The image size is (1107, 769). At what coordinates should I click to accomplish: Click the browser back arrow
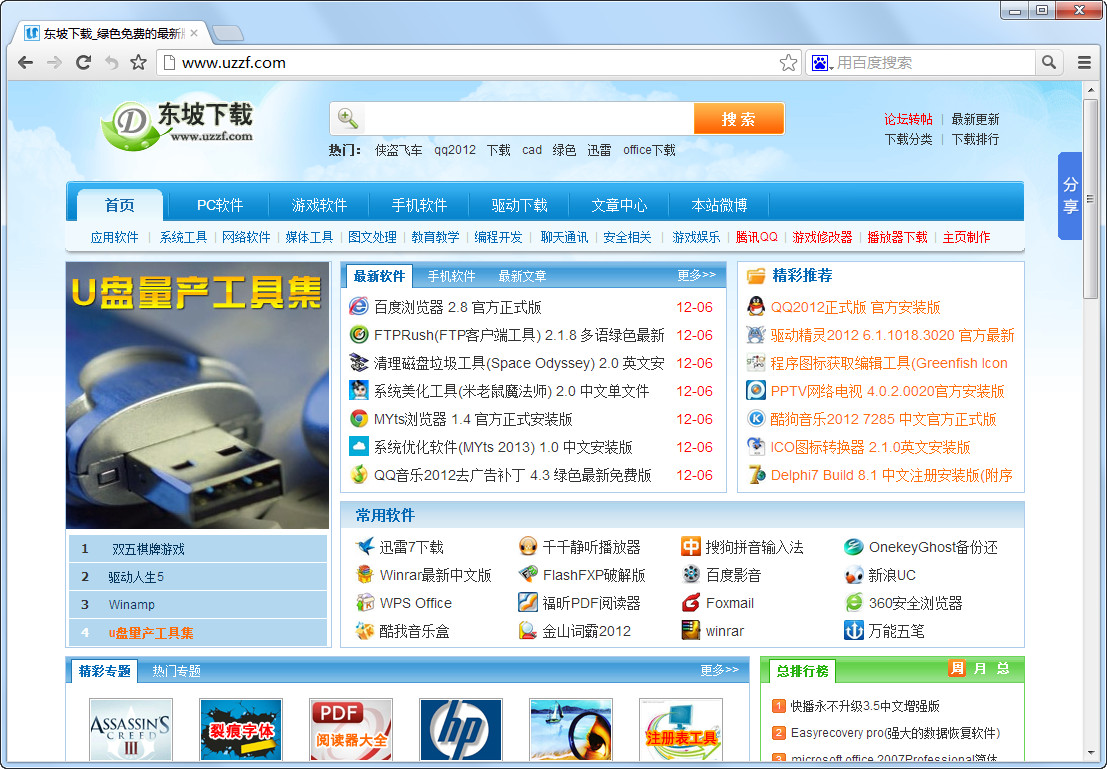tap(25, 63)
